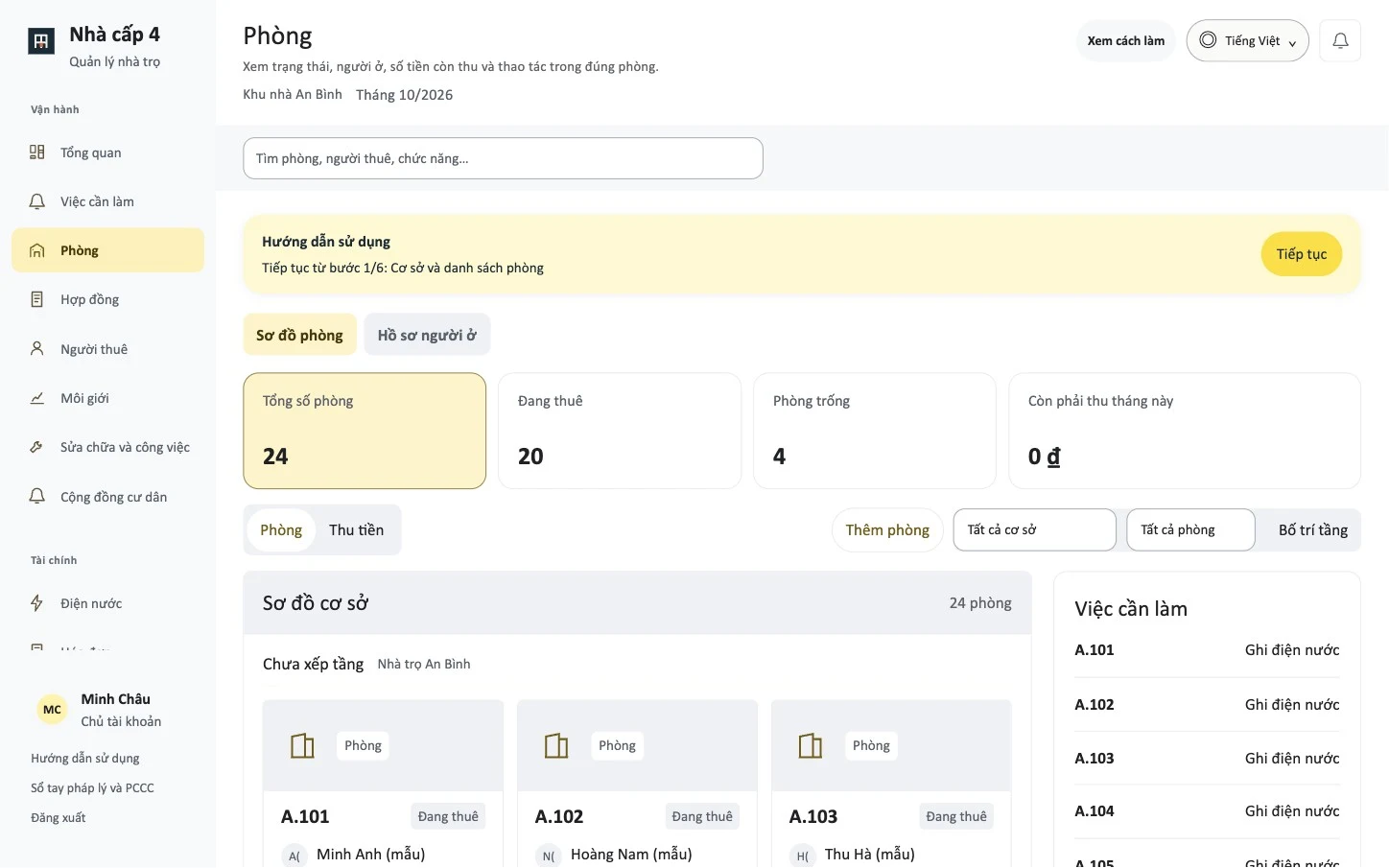The width and height of the screenshot is (1389, 868).
Task: Click the person icon for Người thuê
Action: point(37,348)
